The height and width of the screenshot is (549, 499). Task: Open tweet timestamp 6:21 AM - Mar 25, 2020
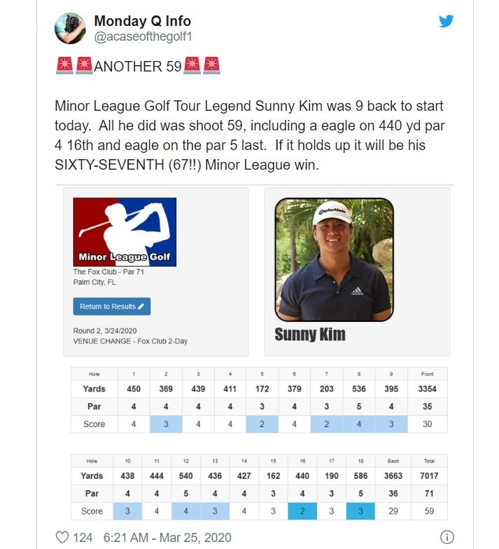click(x=167, y=537)
